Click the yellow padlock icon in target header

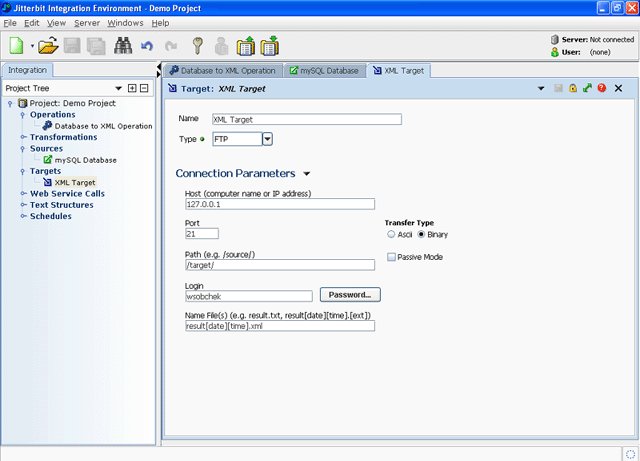tap(573, 89)
